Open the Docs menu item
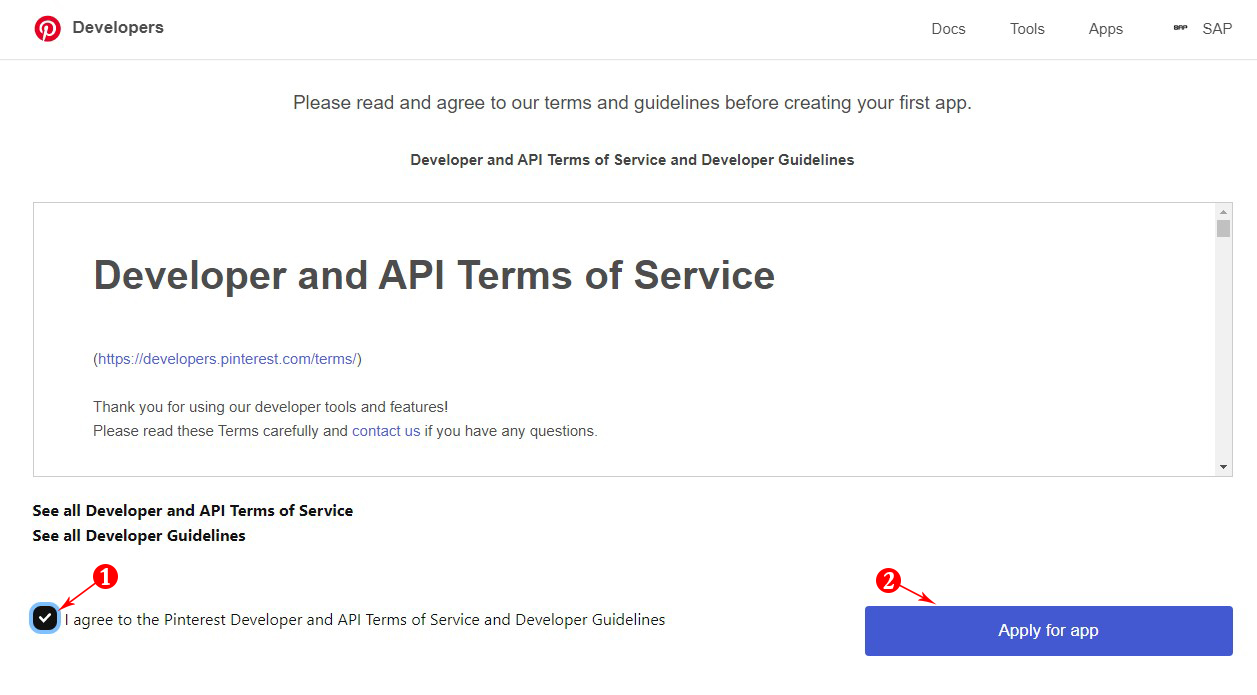Image resolution: width=1257 pixels, height=695 pixels. click(x=948, y=29)
